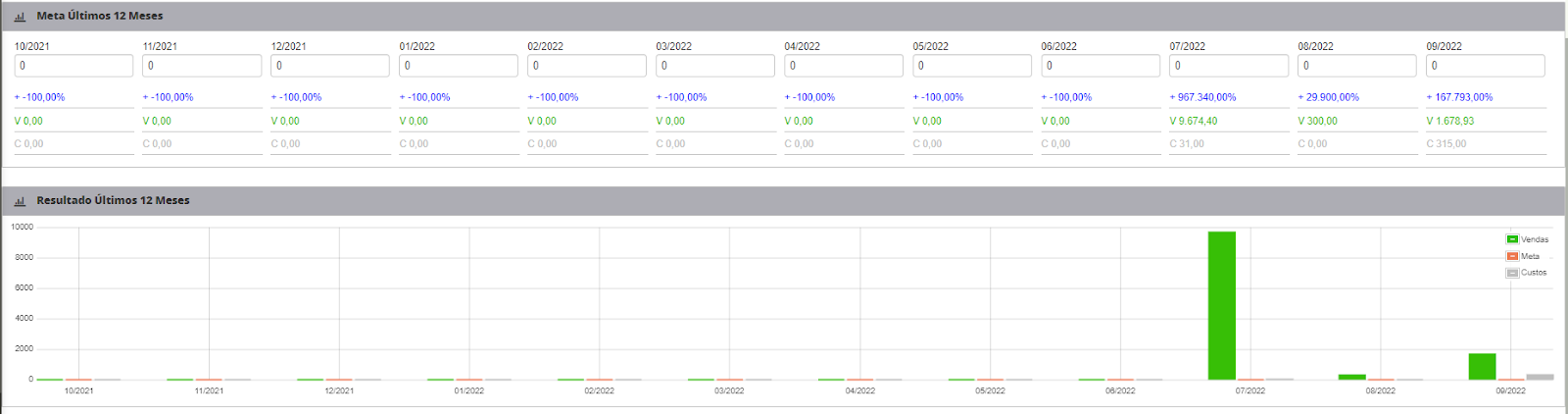Viewport: 1568px width, 414px height.
Task: Click the Vendas legend label text
Action: point(1535,239)
